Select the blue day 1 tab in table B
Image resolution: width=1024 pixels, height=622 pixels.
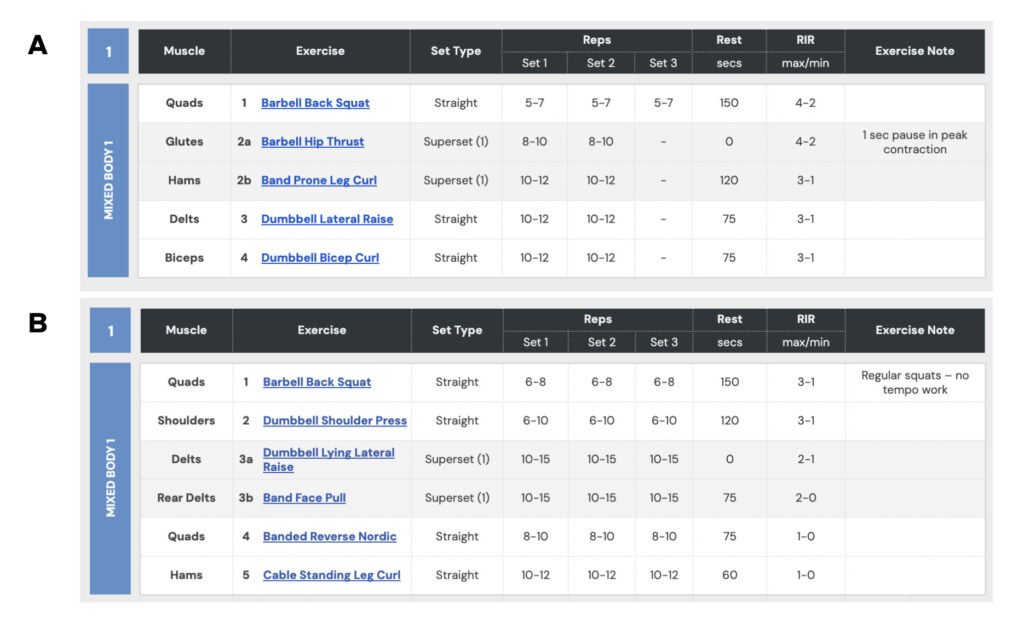[109, 330]
